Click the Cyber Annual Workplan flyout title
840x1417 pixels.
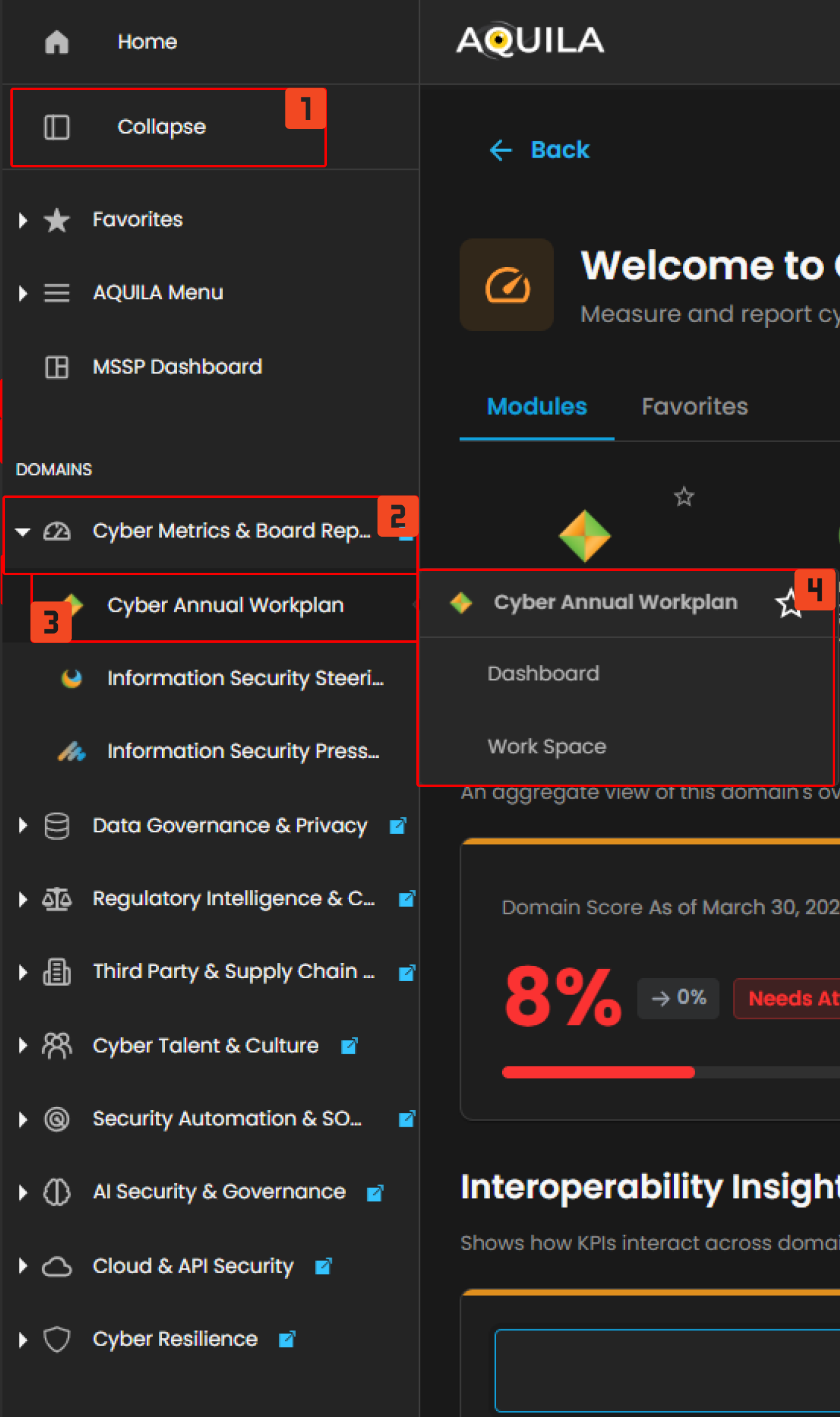coord(615,603)
